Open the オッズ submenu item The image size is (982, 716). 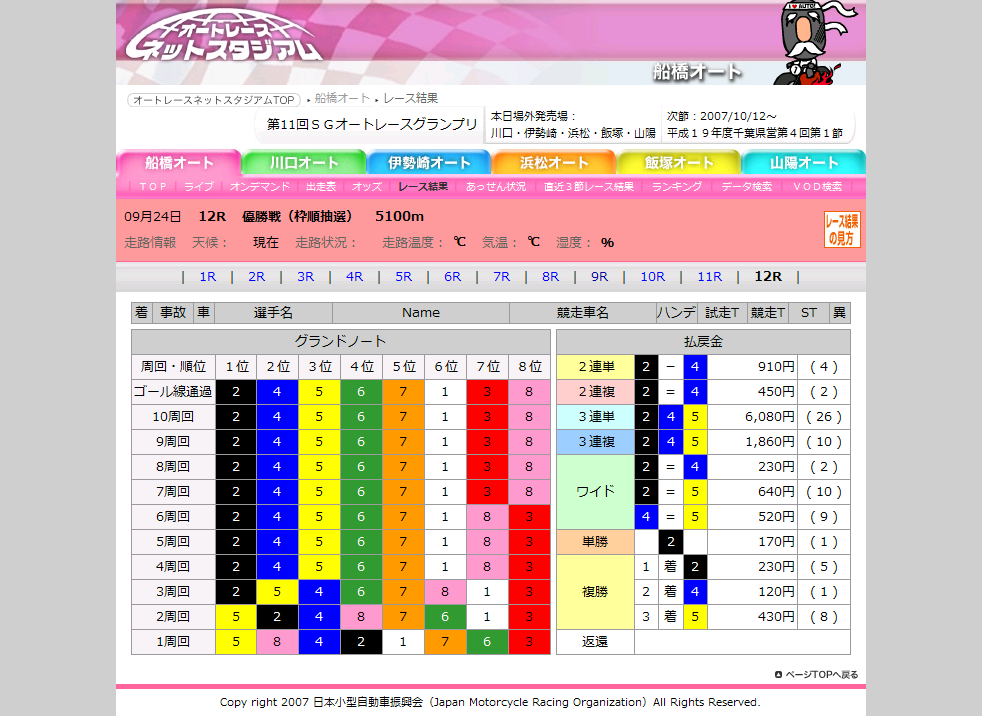coord(367,187)
